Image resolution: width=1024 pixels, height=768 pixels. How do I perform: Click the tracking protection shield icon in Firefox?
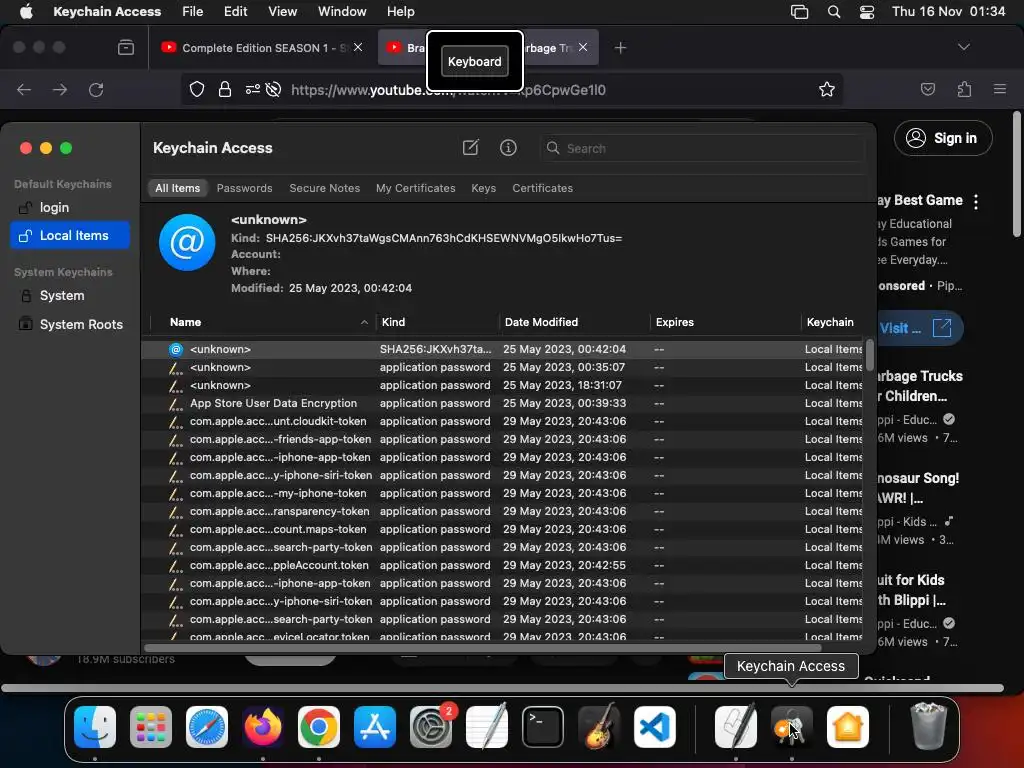coord(197,89)
